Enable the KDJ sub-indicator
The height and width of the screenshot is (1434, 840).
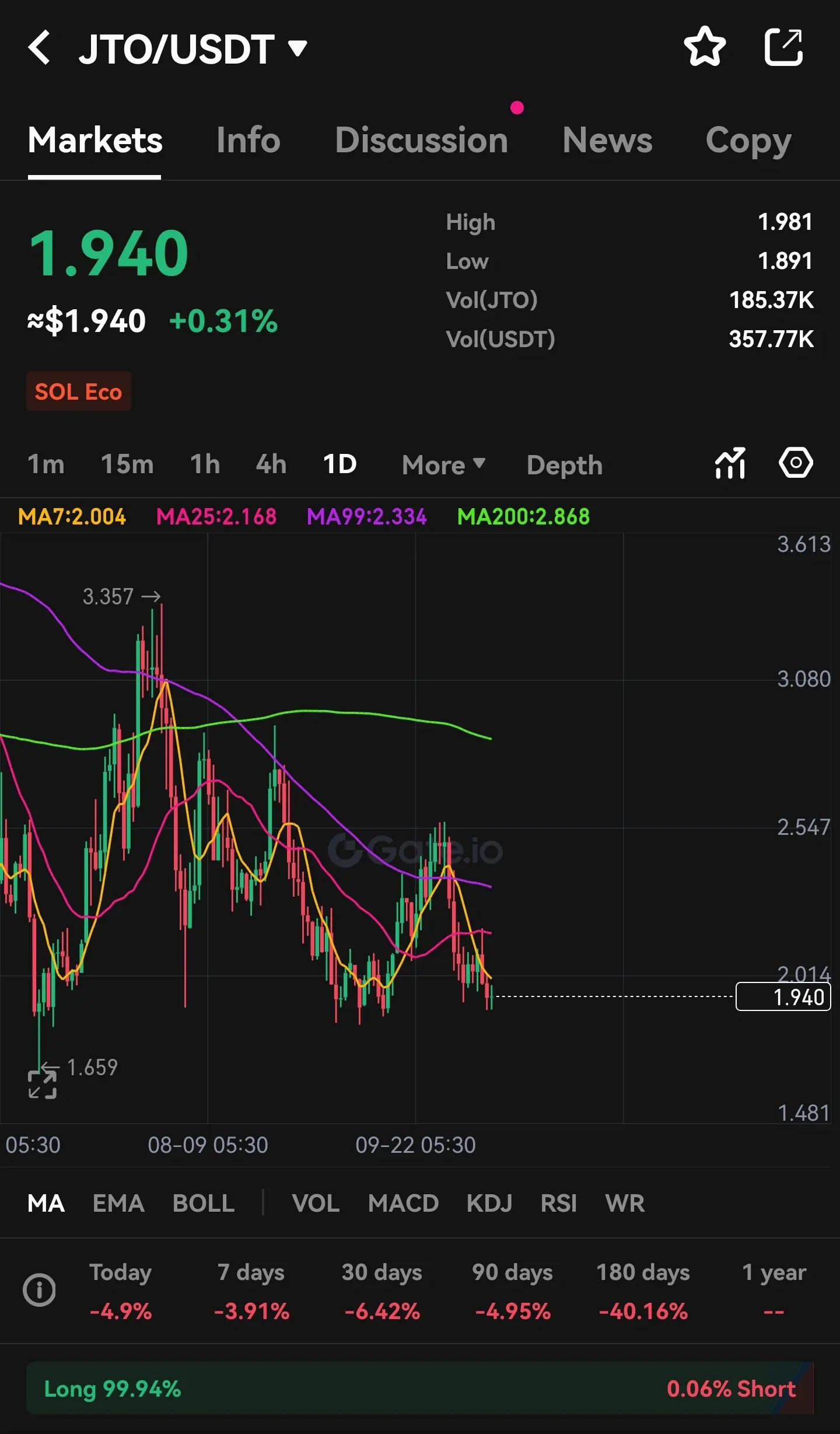[x=489, y=1204]
